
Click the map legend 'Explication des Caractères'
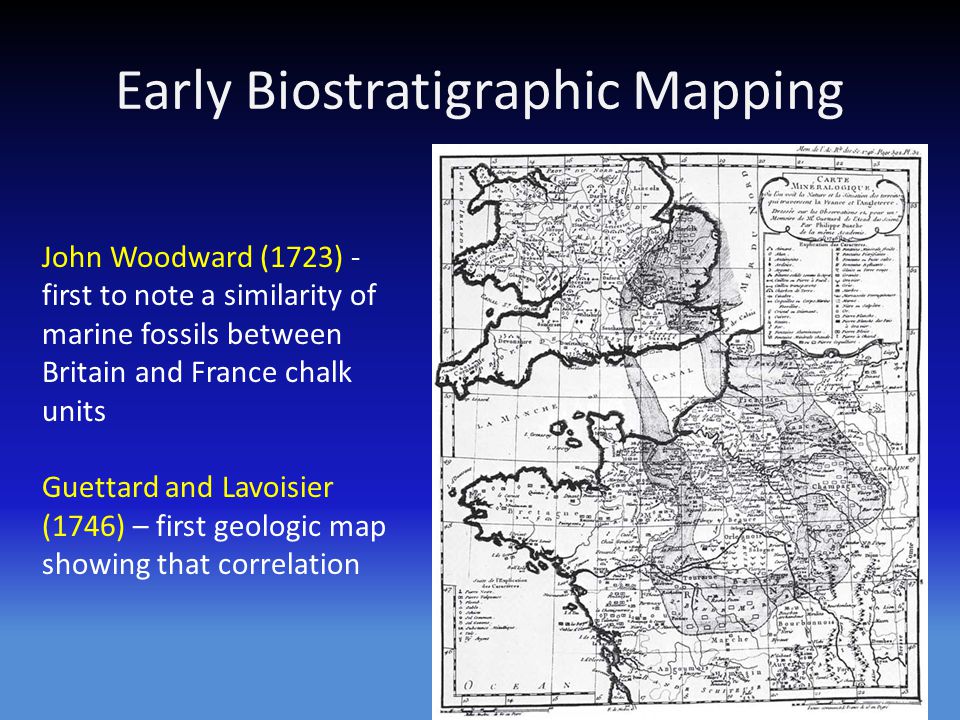pyautogui.click(x=830, y=293)
